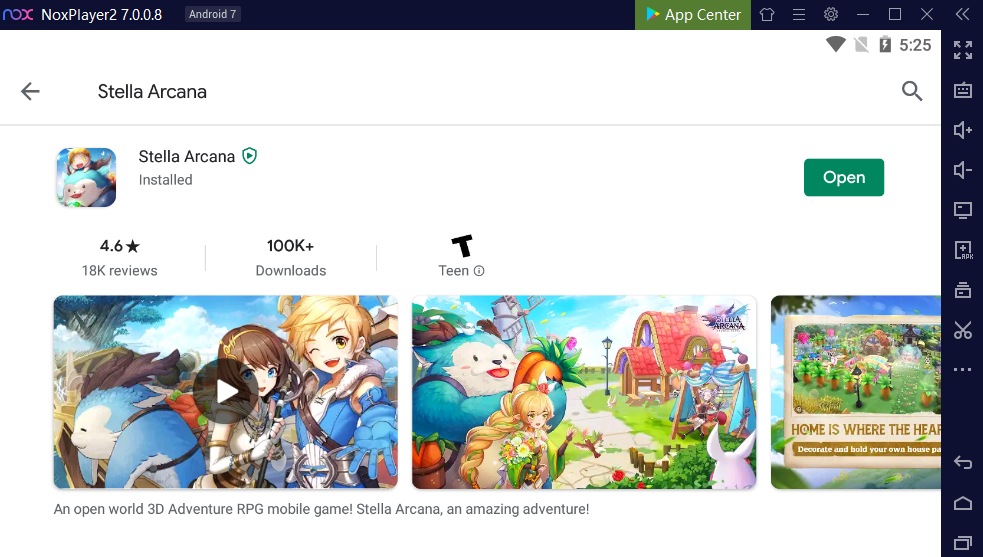Collapse the sidebar with double chevron
This screenshot has width=983, height=557.
point(962,14)
